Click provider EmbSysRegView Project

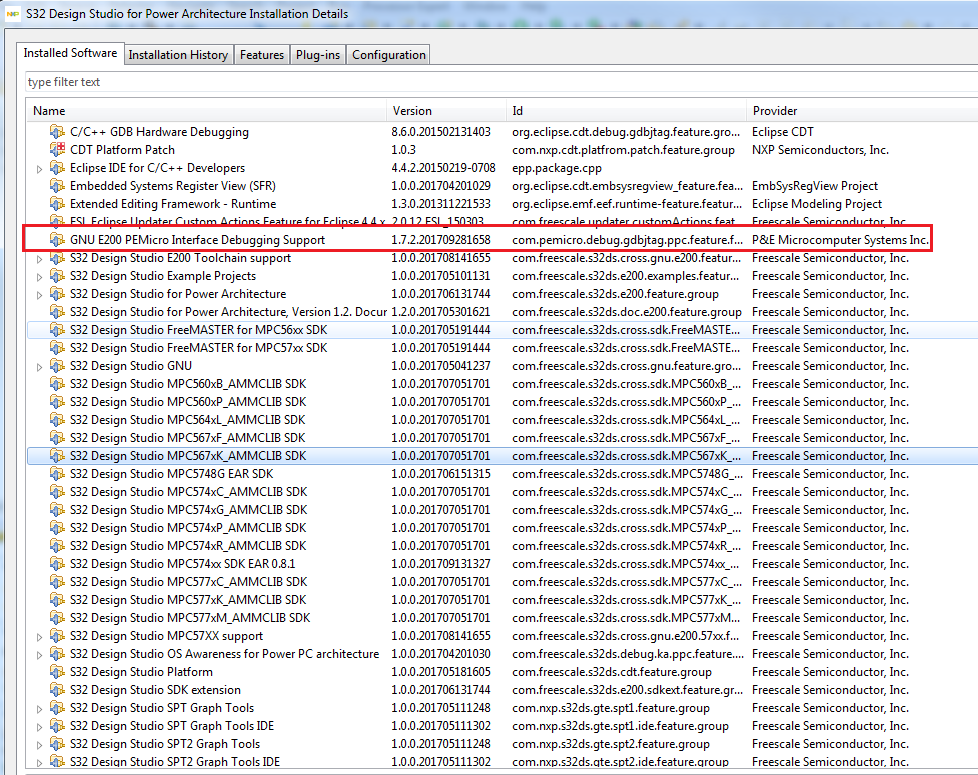tap(815, 186)
